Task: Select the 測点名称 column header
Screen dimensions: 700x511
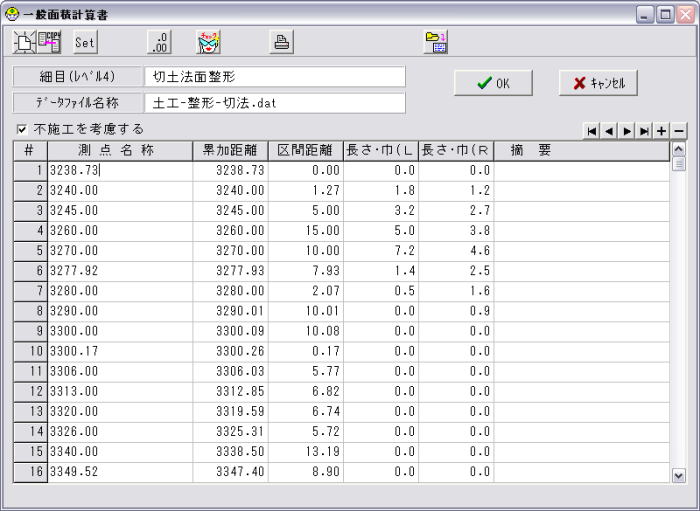Action: click(120, 150)
